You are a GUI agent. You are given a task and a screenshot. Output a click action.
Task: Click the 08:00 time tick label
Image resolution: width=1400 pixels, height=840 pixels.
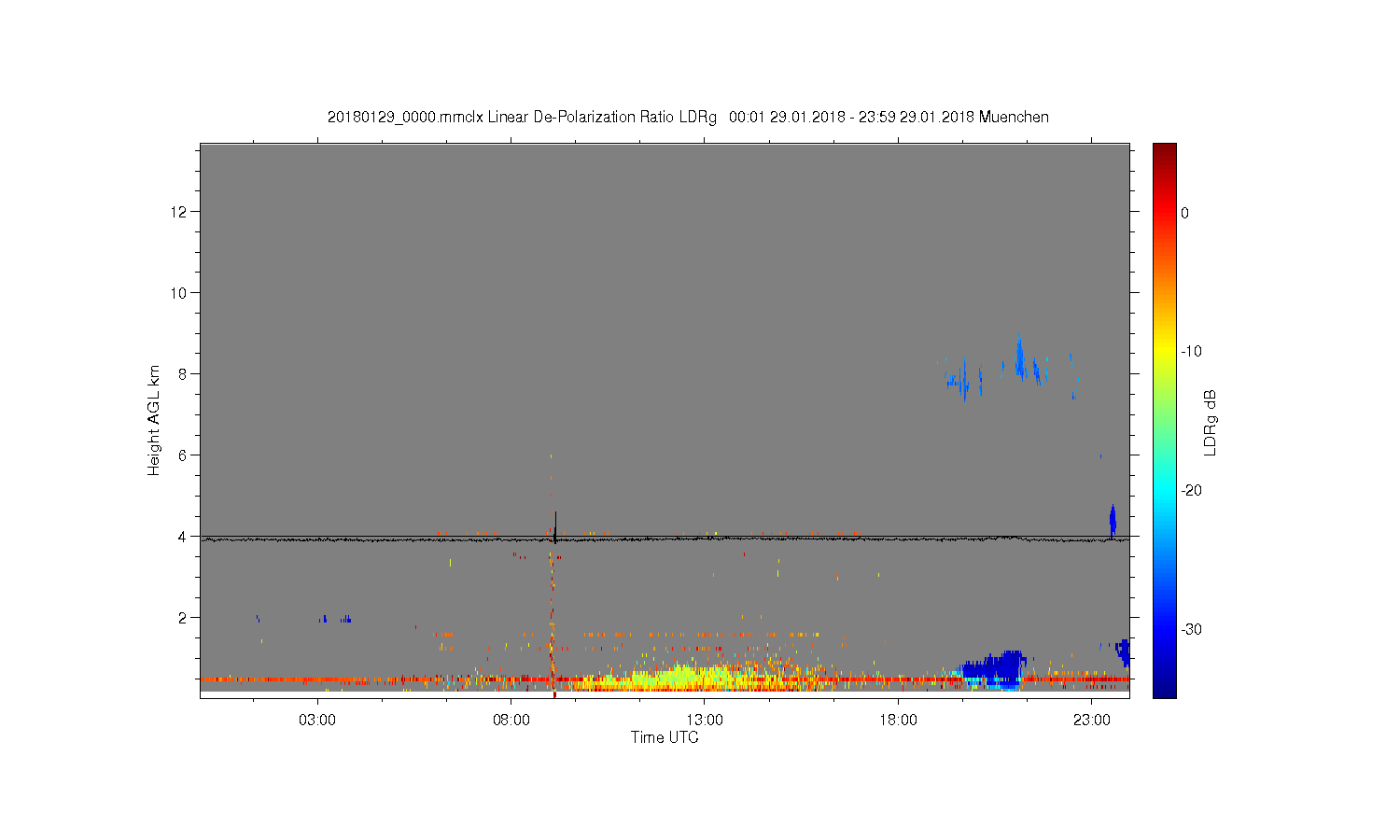[511, 721]
